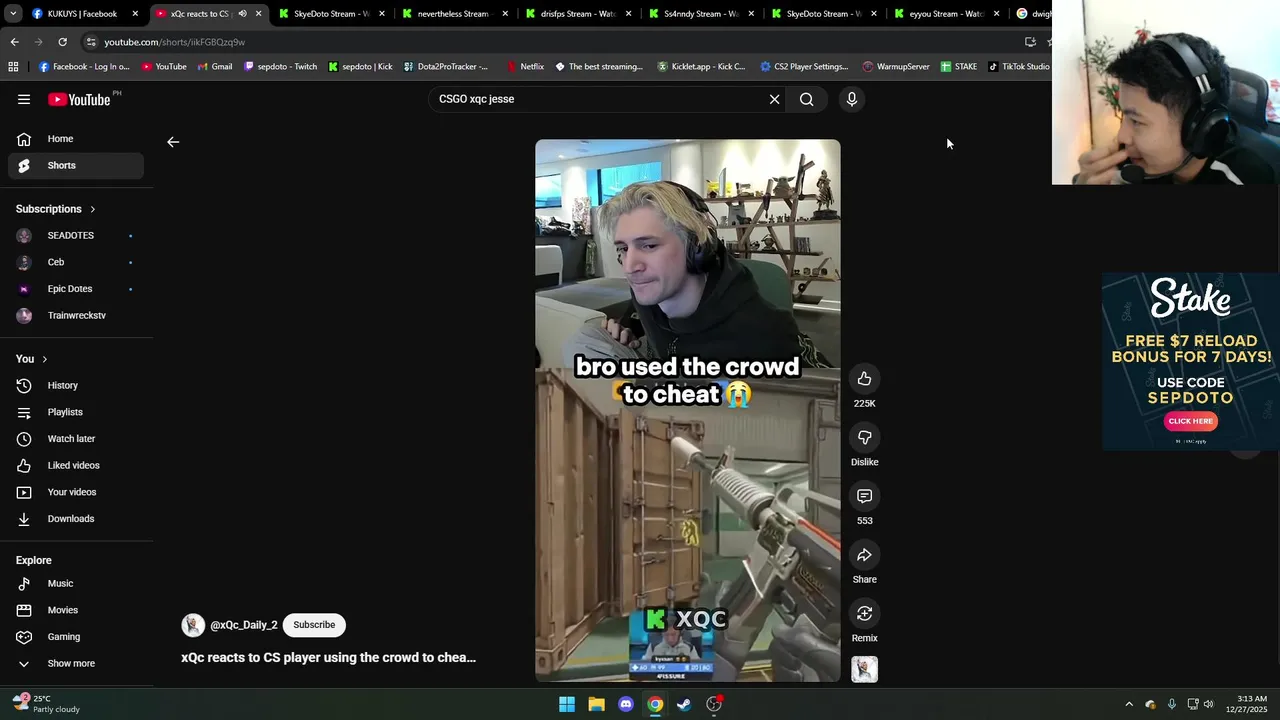This screenshot has height=720, width=1280.
Task: Open the TikTok Studio bookmark
Action: tap(1019, 66)
